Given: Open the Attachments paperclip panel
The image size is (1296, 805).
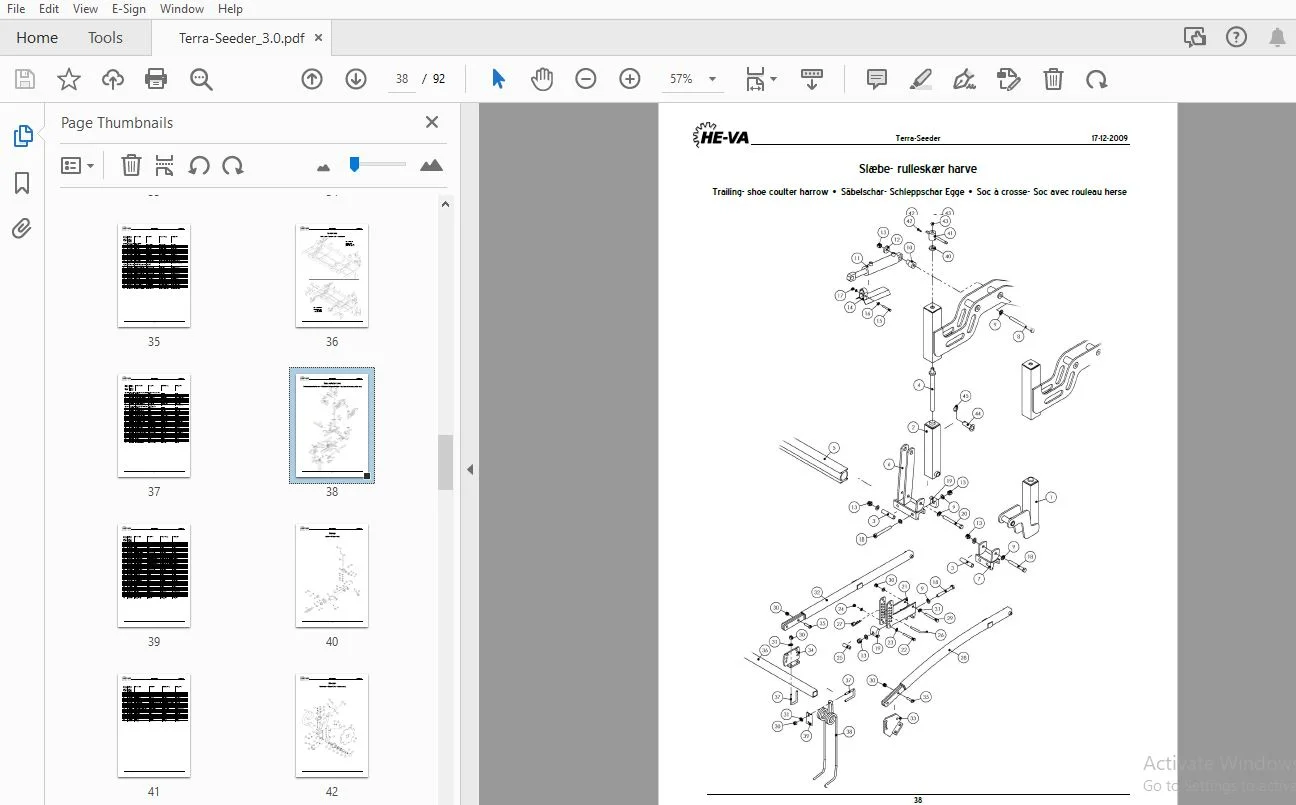Looking at the screenshot, I should tap(22, 229).
